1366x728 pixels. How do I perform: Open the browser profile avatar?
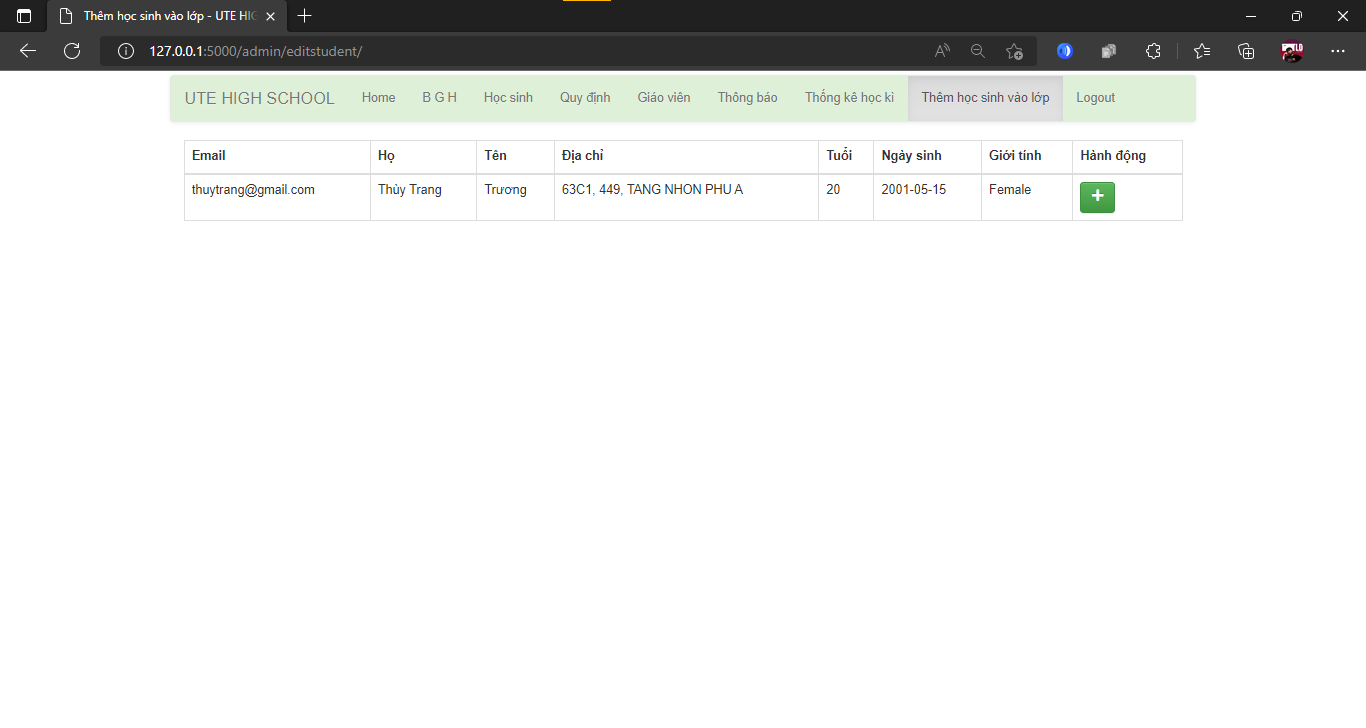[1290, 51]
